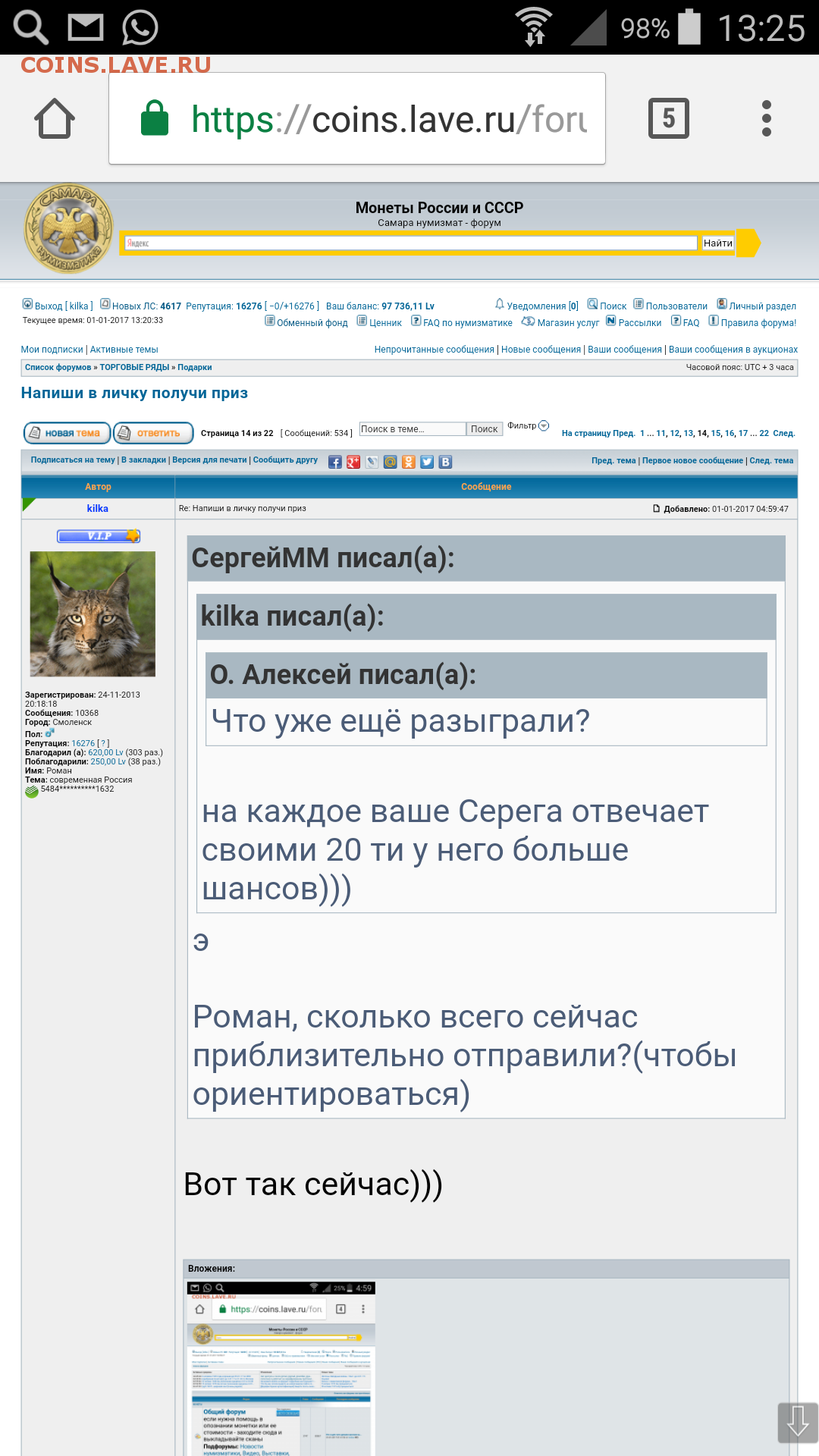This screenshot has width=819, height=1456.
Task: Click the gender icon in kilka's profile
Action: tap(50, 733)
